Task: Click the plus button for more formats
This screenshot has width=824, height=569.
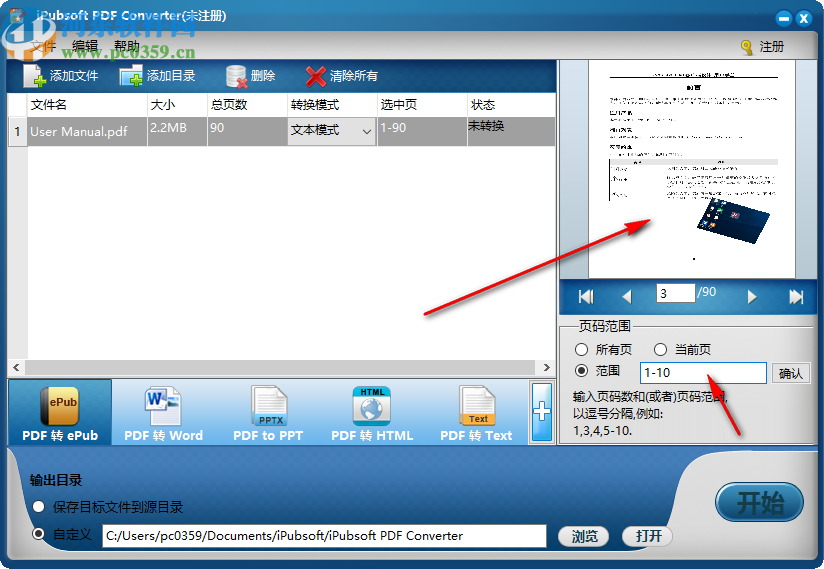Action: pyautogui.click(x=542, y=412)
